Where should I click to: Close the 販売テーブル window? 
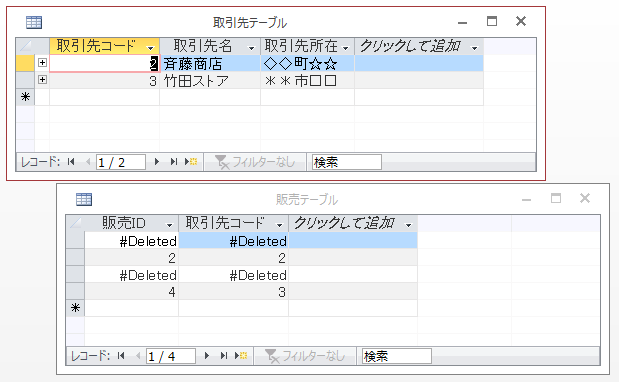click(585, 198)
